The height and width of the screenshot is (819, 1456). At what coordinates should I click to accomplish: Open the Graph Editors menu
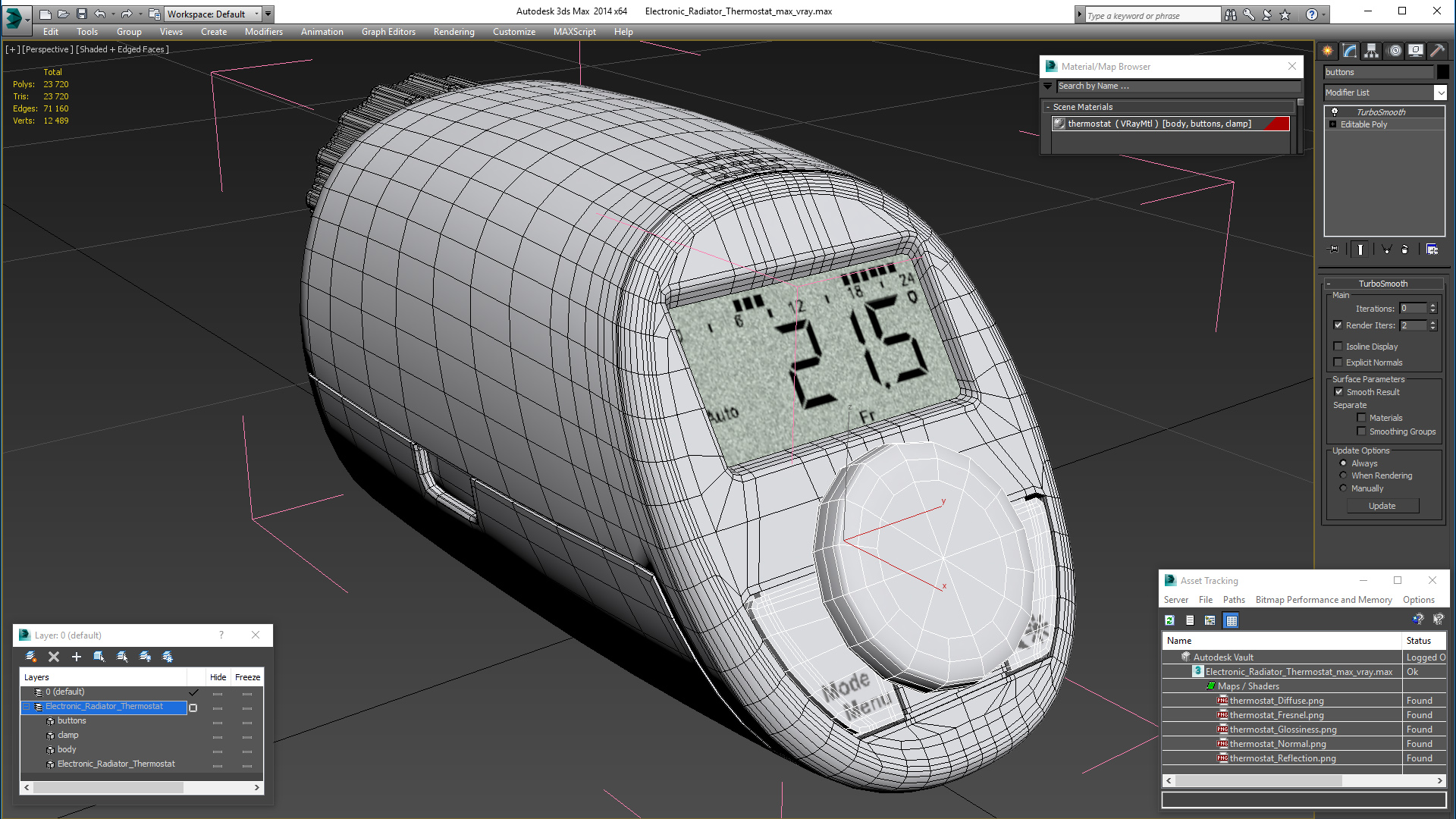(388, 32)
